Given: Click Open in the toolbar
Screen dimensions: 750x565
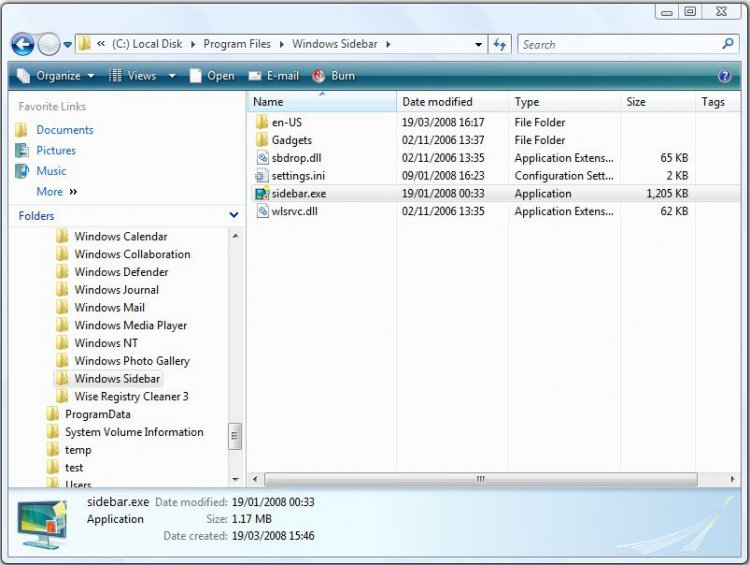Looking at the screenshot, I should pos(212,76).
